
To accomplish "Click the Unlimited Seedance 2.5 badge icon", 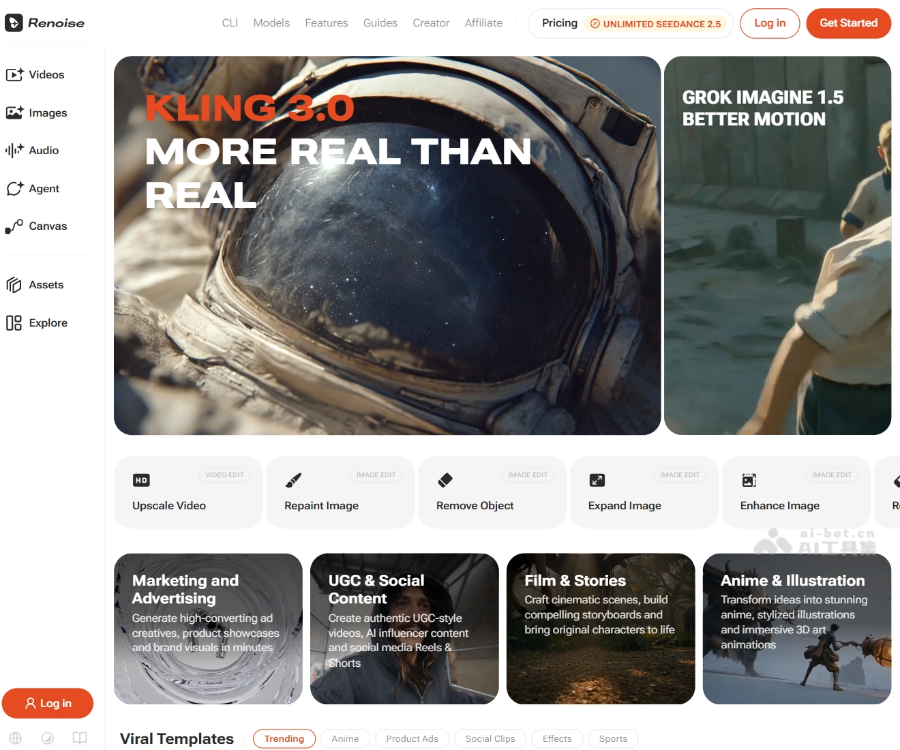I will (x=595, y=24).
